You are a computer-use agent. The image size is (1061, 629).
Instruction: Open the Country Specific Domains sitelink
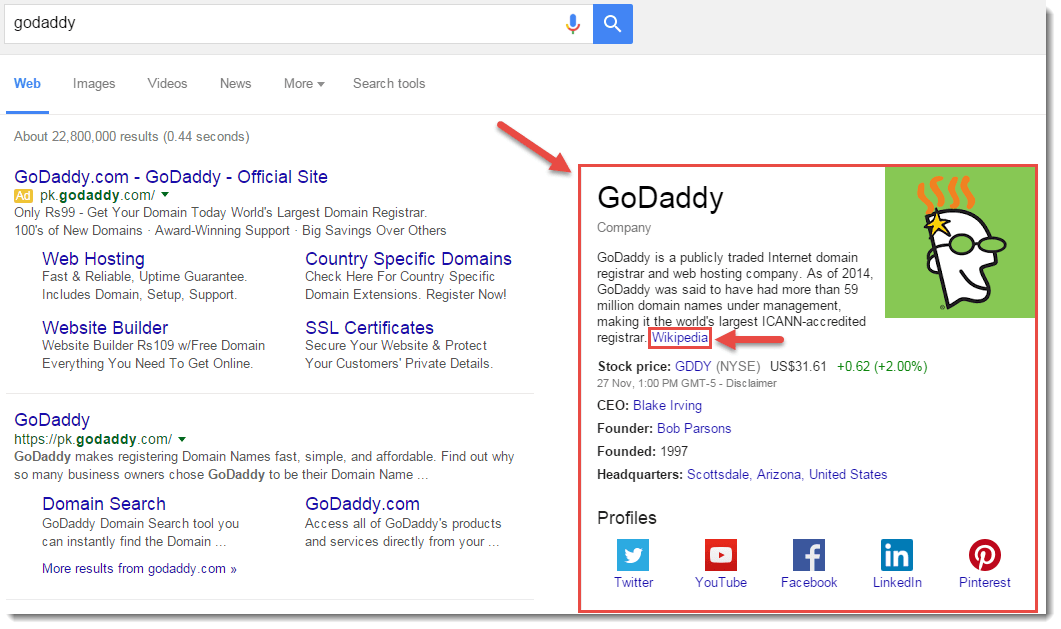pos(408,259)
